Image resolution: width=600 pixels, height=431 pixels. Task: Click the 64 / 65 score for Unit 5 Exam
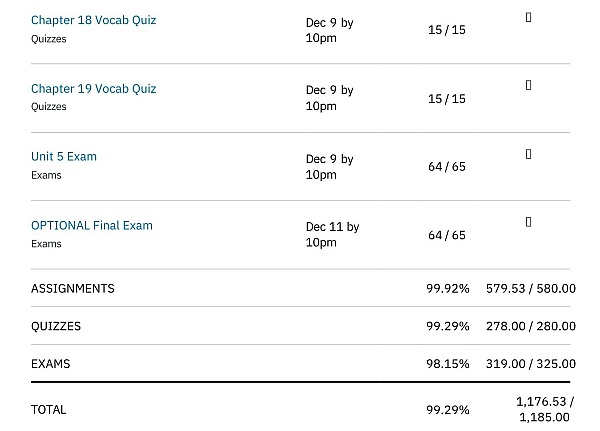pyautogui.click(x=447, y=167)
